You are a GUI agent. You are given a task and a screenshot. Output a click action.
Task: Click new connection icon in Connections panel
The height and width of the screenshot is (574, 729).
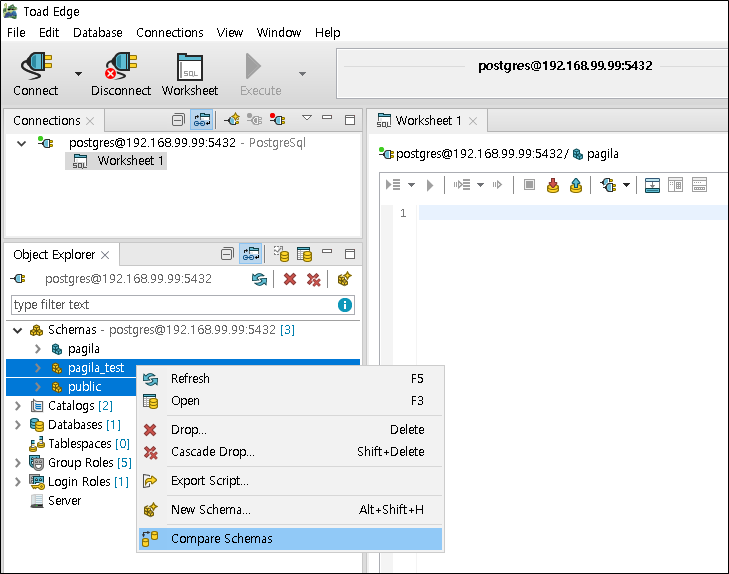tap(232, 120)
